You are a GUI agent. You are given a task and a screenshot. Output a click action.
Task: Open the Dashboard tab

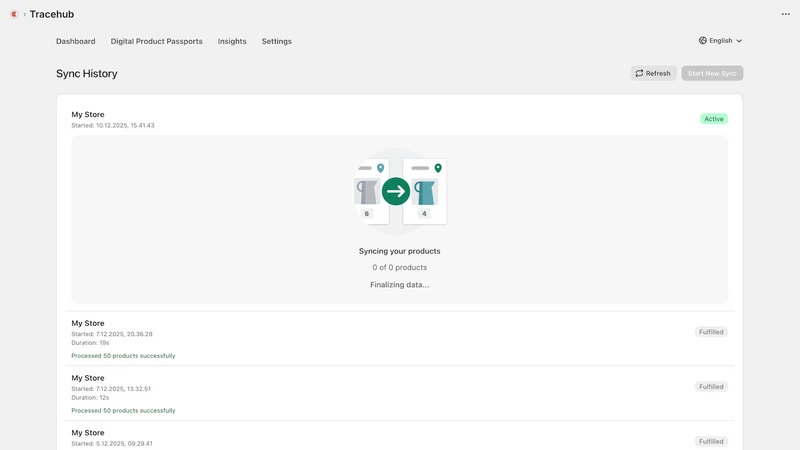[76, 41]
